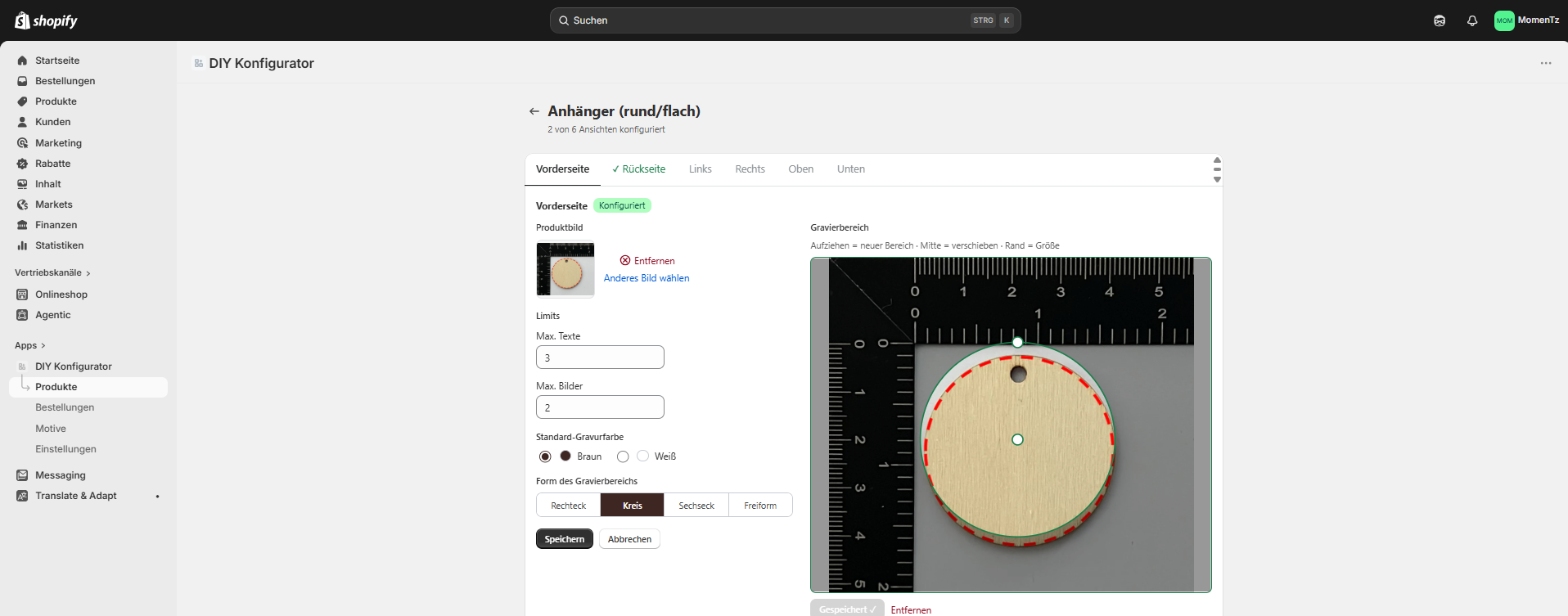Select the Weiß engraving color radio
The image size is (1568, 616).
[x=623, y=456]
